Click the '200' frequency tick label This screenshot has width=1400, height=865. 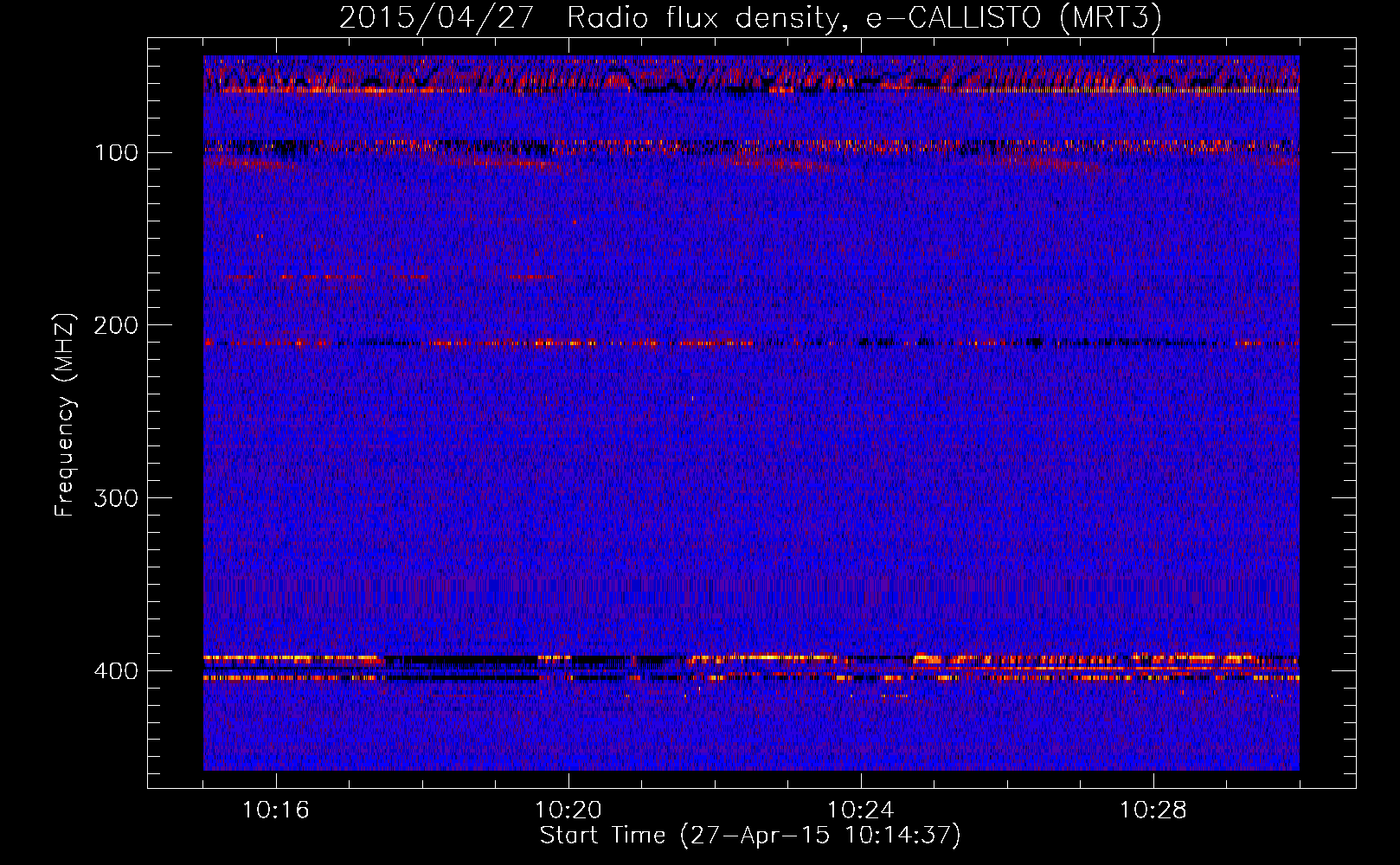114,325
